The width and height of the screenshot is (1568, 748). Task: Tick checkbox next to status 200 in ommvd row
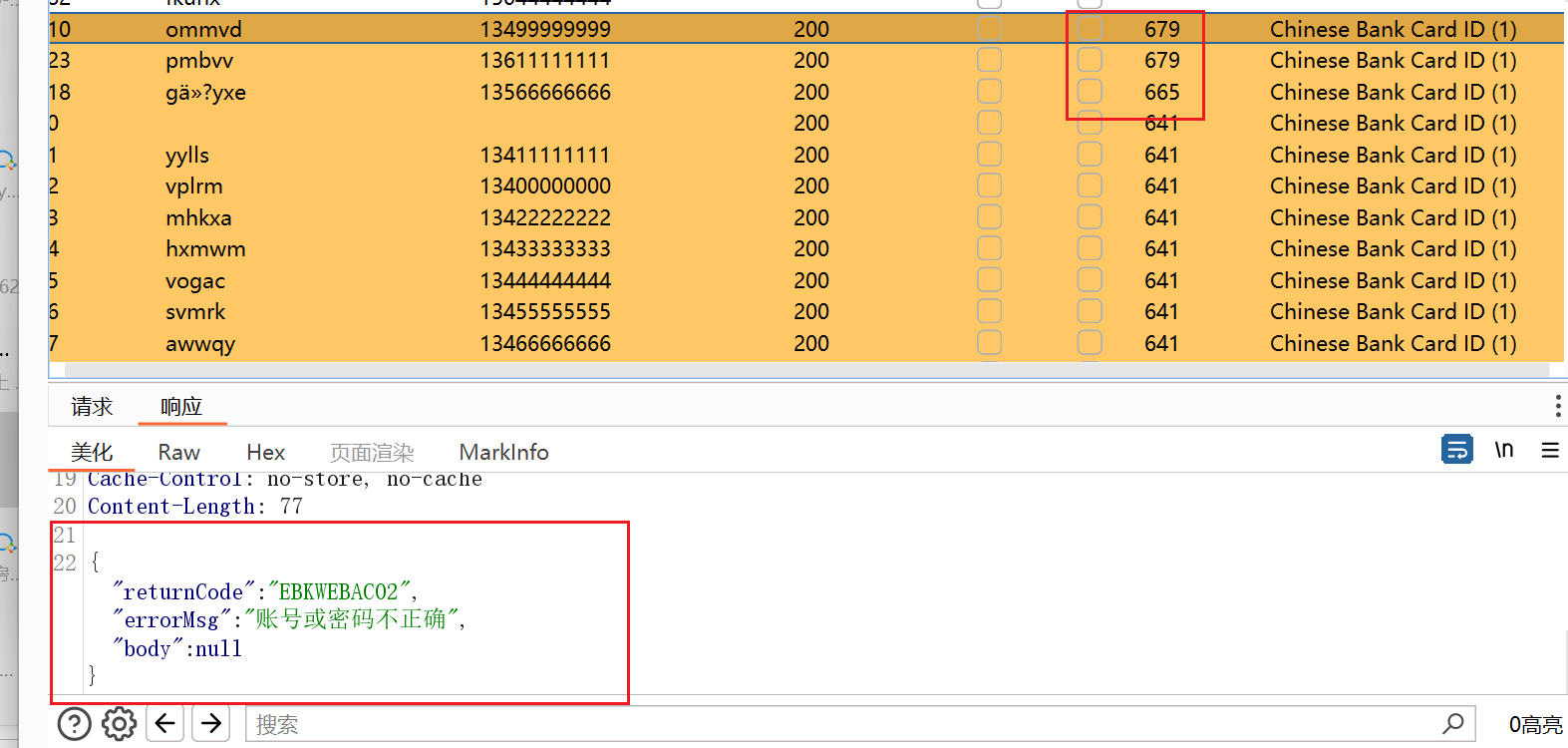tap(990, 29)
